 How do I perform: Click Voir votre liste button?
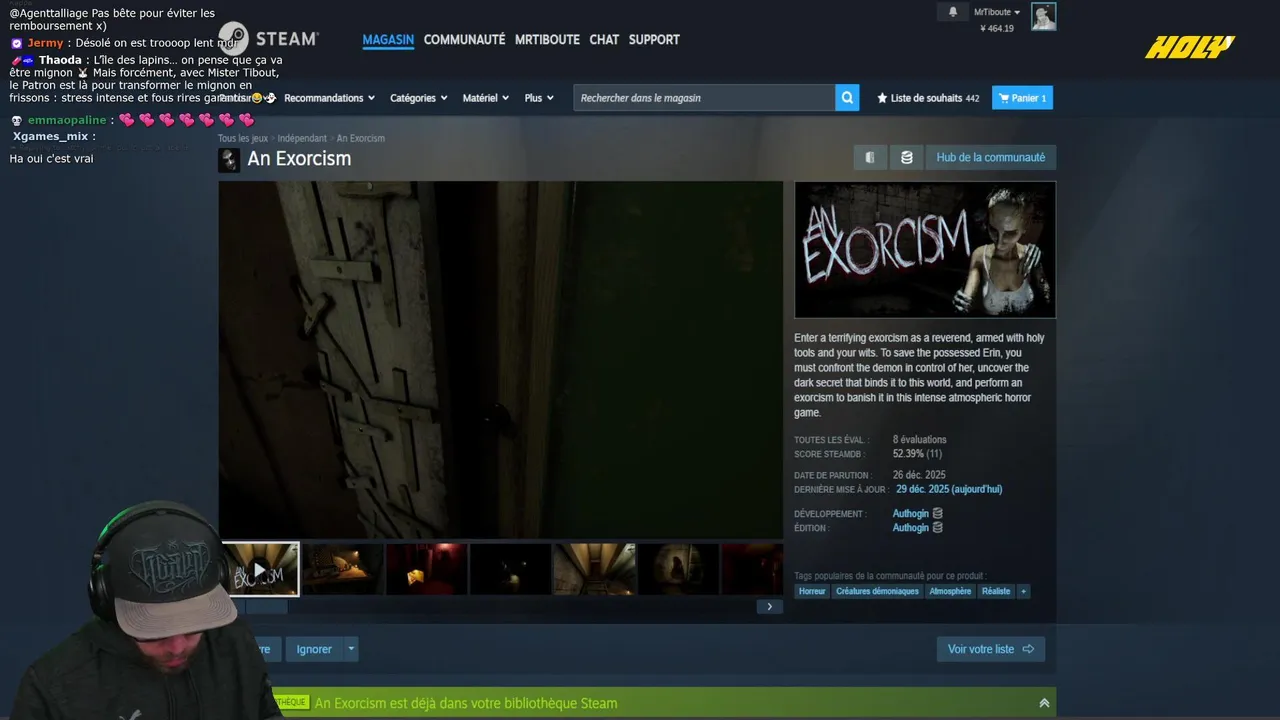click(x=991, y=649)
